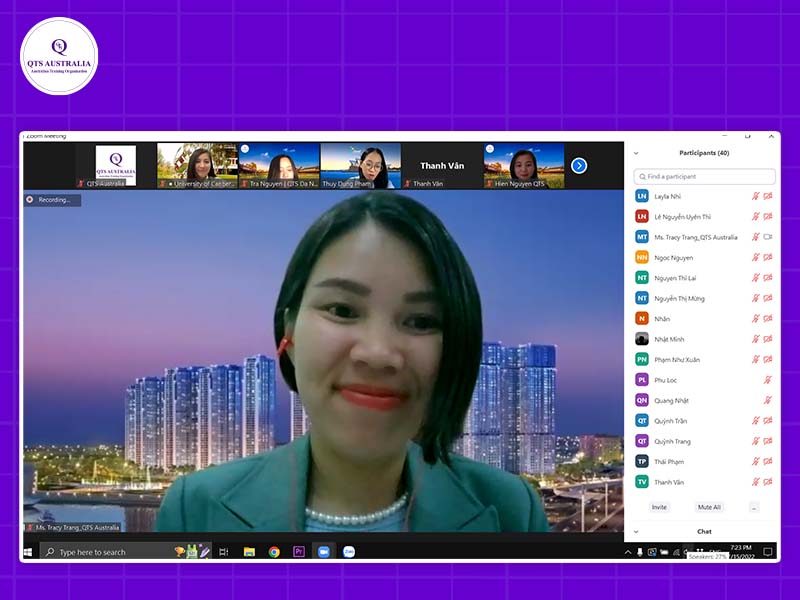This screenshot has height=600, width=800.
Task: Click the Mute All button
Action: 709,507
